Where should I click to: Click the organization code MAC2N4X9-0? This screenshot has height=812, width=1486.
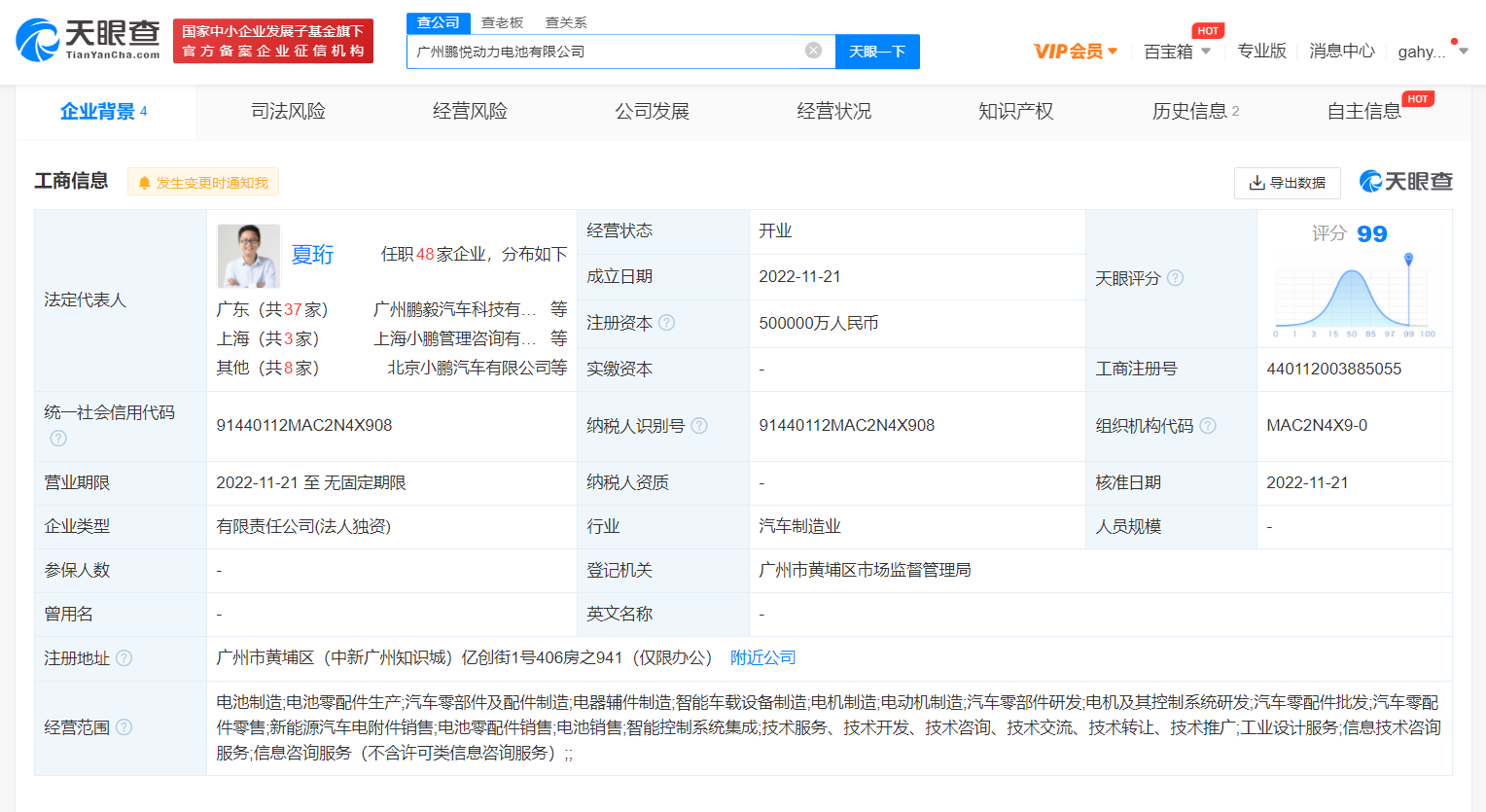pos(1317,425)
